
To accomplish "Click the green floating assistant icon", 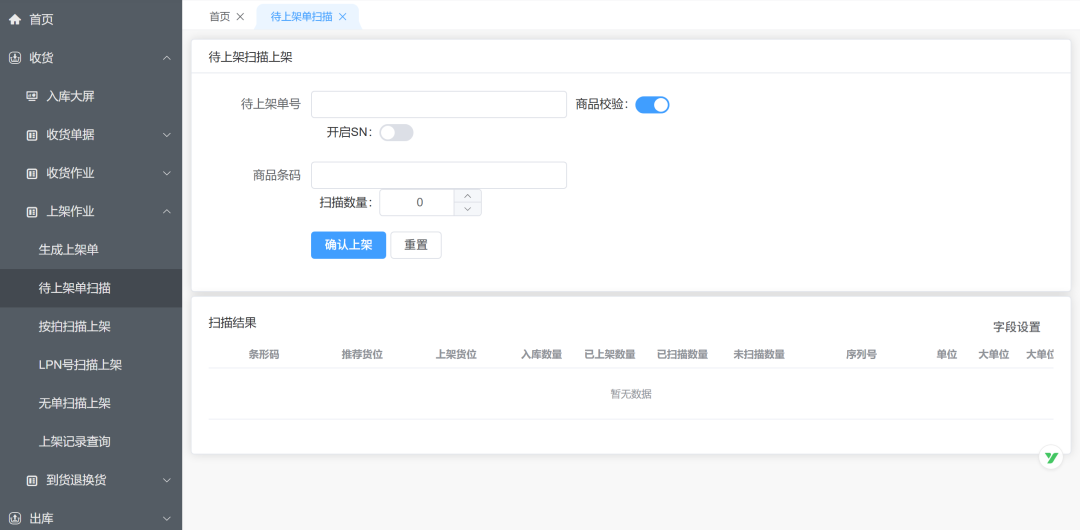I will click(1050, 457).
